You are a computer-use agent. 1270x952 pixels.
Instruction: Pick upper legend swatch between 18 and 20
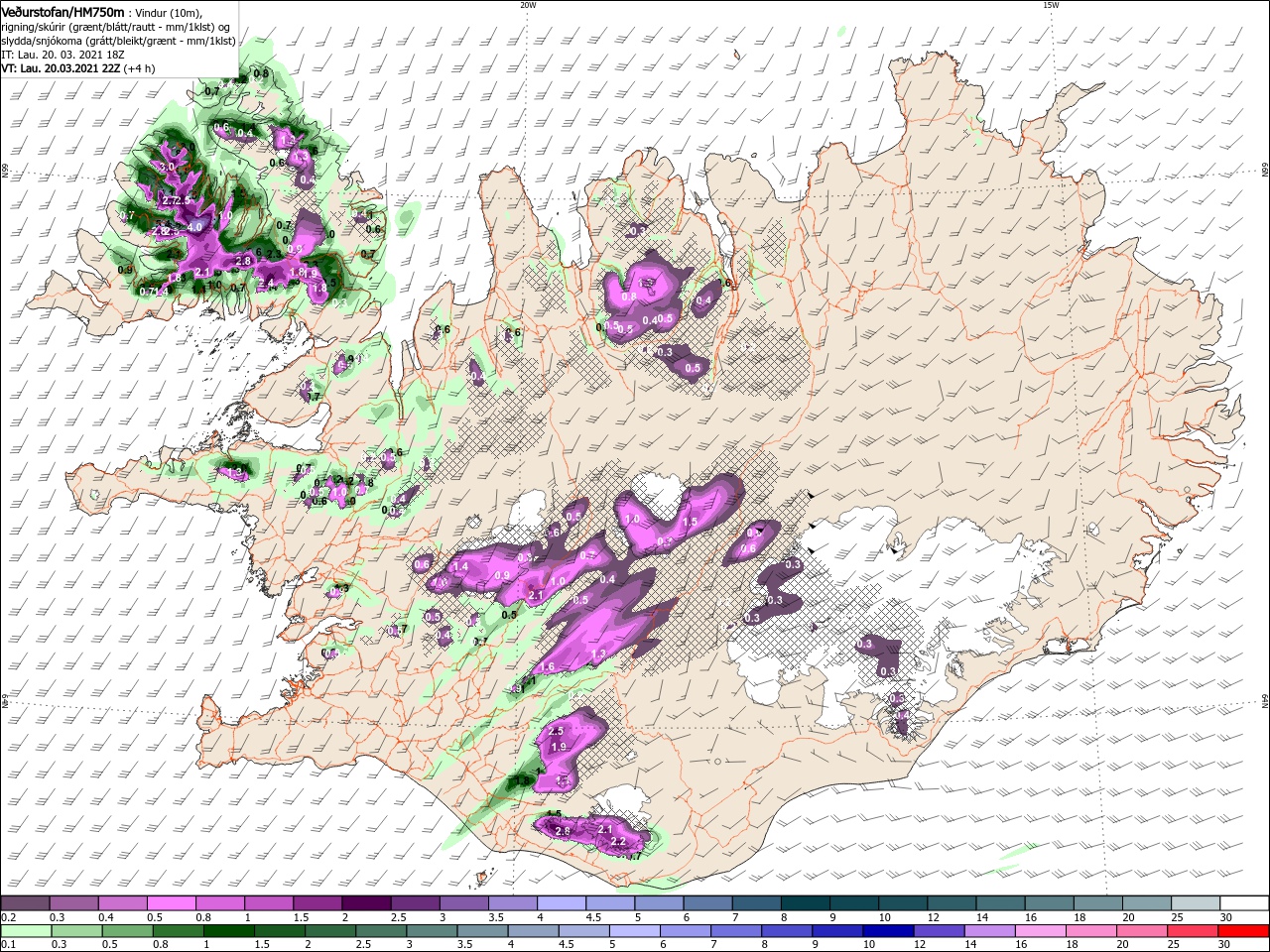point(1097,902)
